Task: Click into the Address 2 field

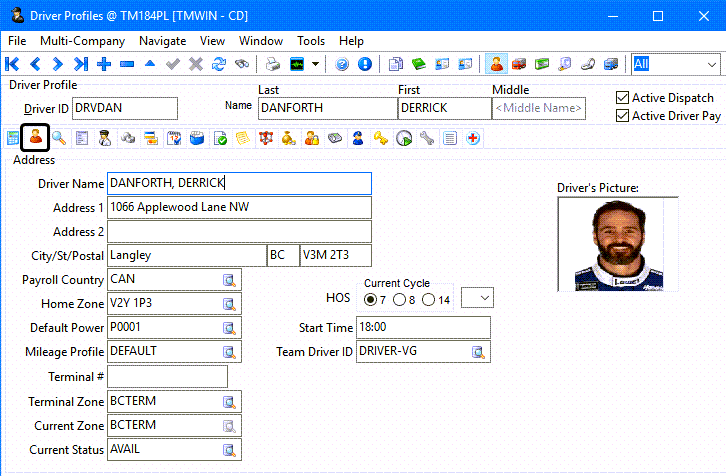Action: tap(239, 232)
